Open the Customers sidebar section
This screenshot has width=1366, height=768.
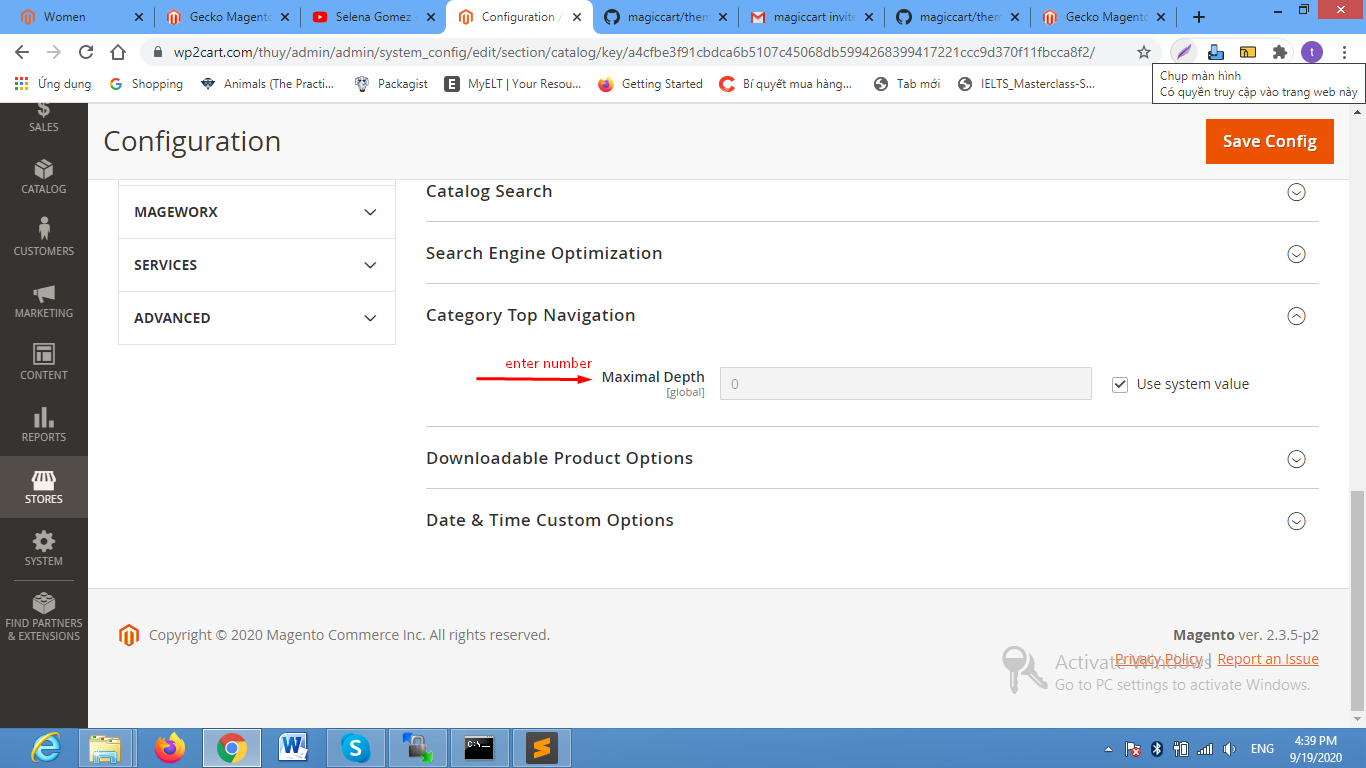point(43,238)
